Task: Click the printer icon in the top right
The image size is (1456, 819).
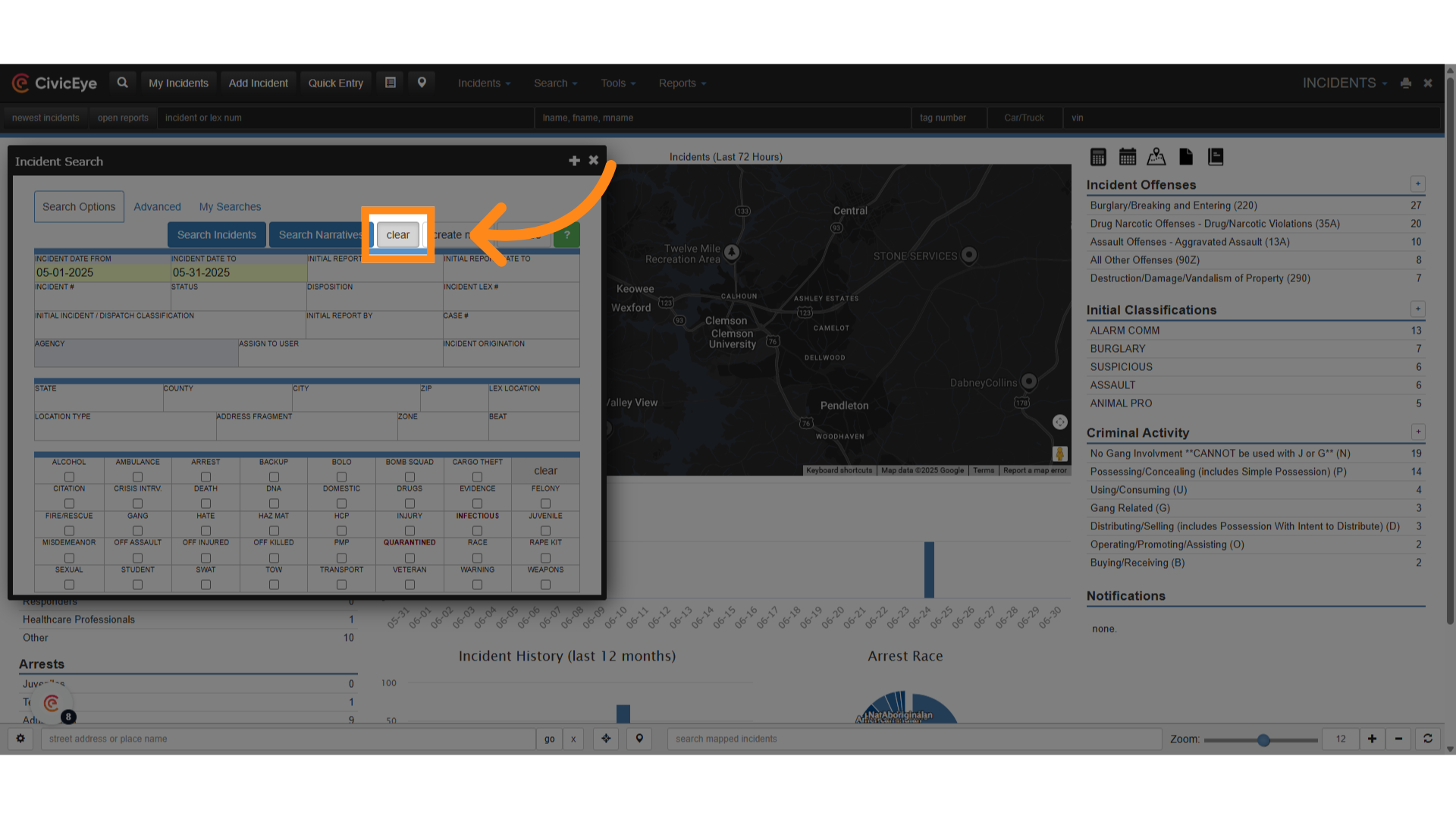Action: [x=1406, y=83]
